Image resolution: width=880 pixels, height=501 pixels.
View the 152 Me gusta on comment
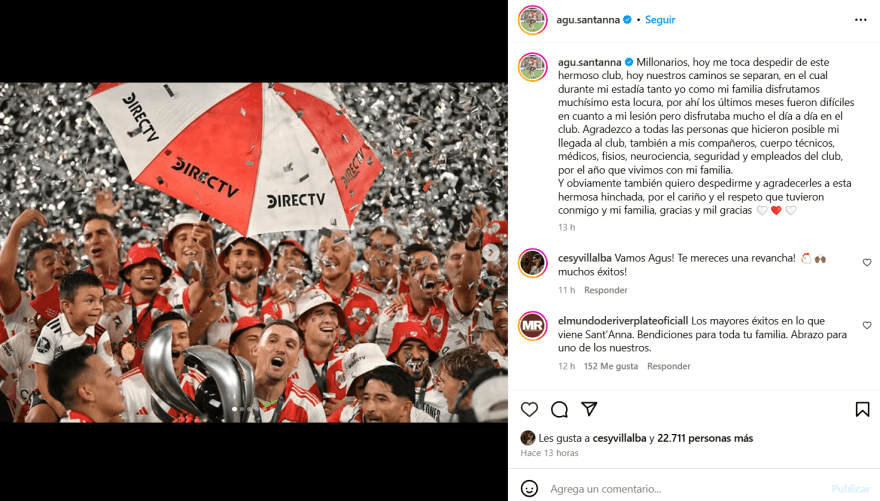tap(611, 366)
